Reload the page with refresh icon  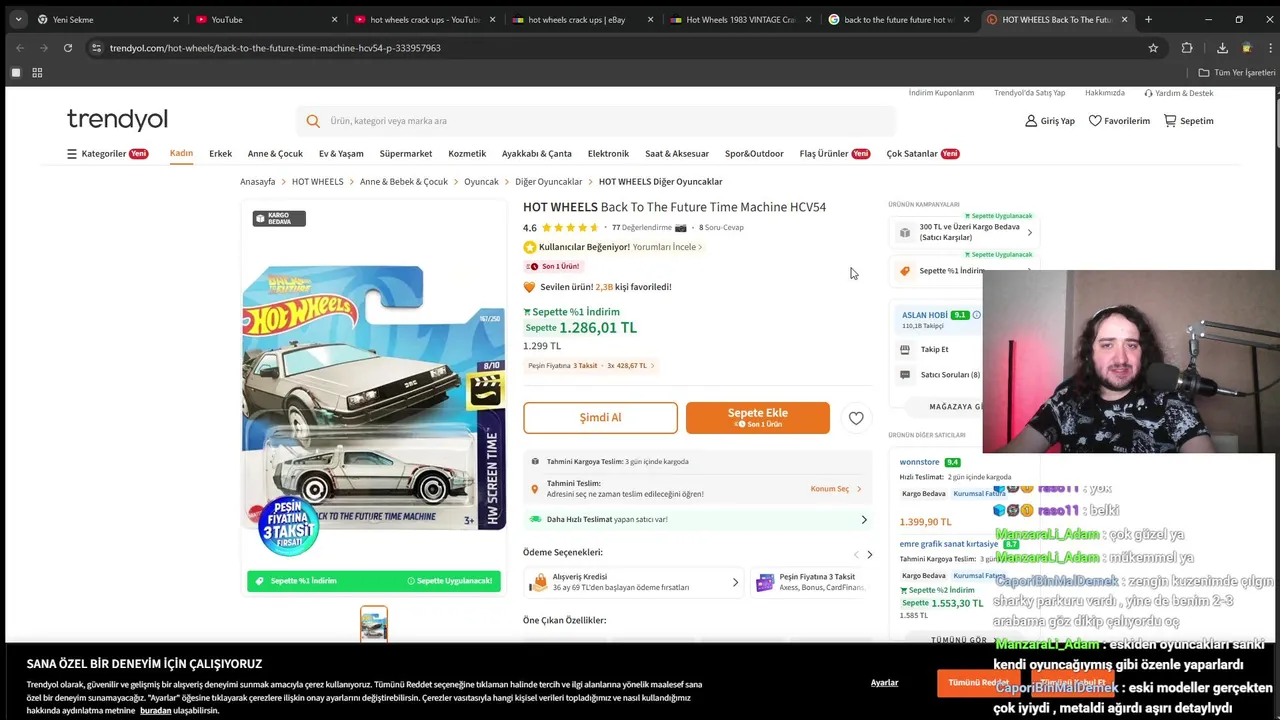68,47
